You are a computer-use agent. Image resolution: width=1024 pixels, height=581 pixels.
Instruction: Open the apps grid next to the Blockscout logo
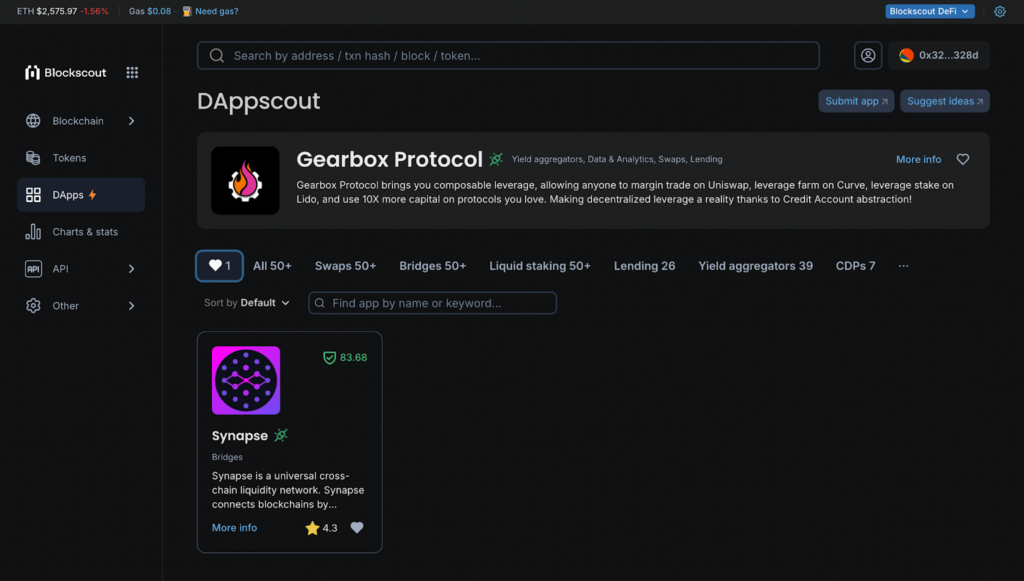[x=132, y=71]
